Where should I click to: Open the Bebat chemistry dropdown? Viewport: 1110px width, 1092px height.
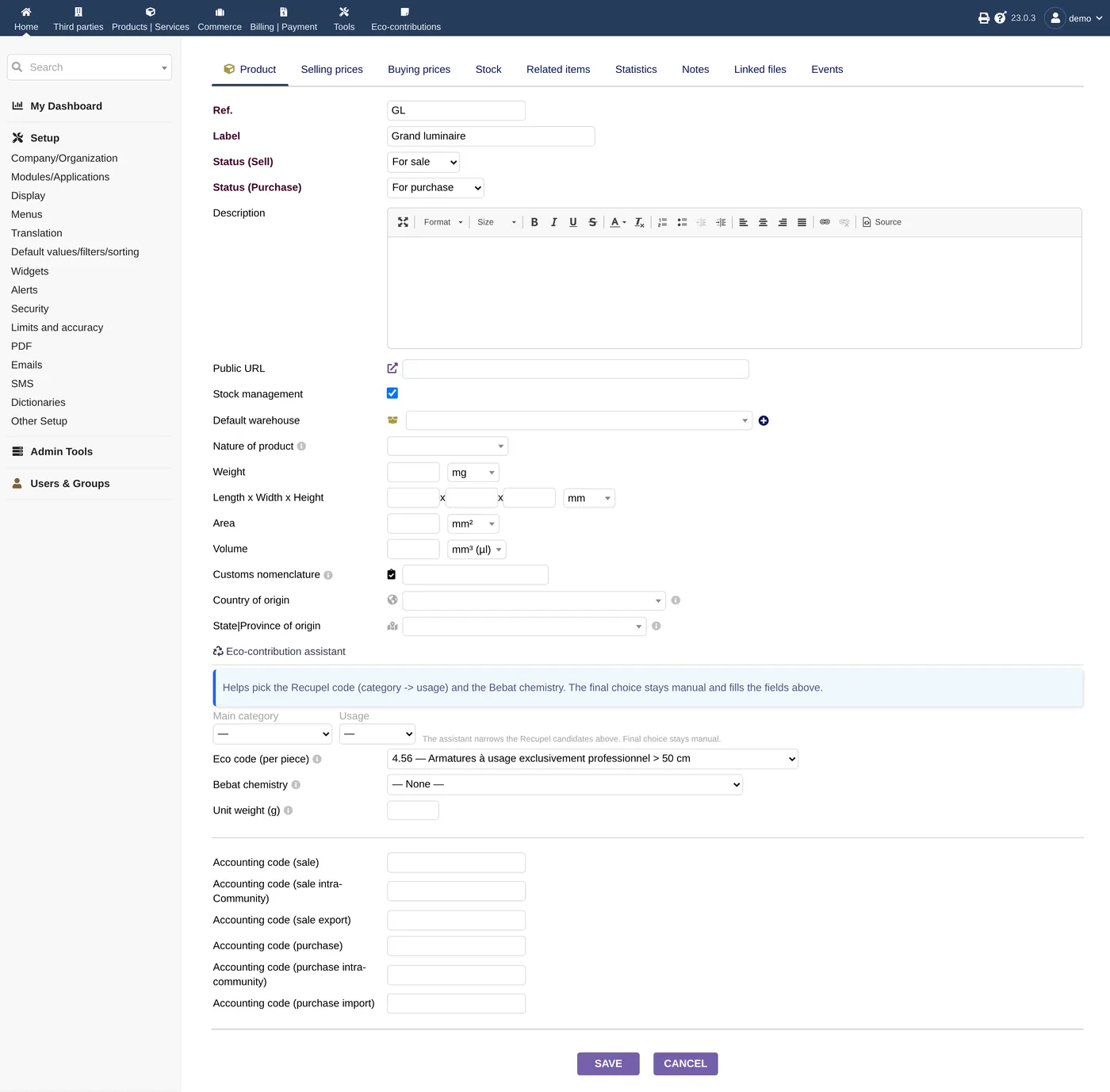tap(565, 784)
